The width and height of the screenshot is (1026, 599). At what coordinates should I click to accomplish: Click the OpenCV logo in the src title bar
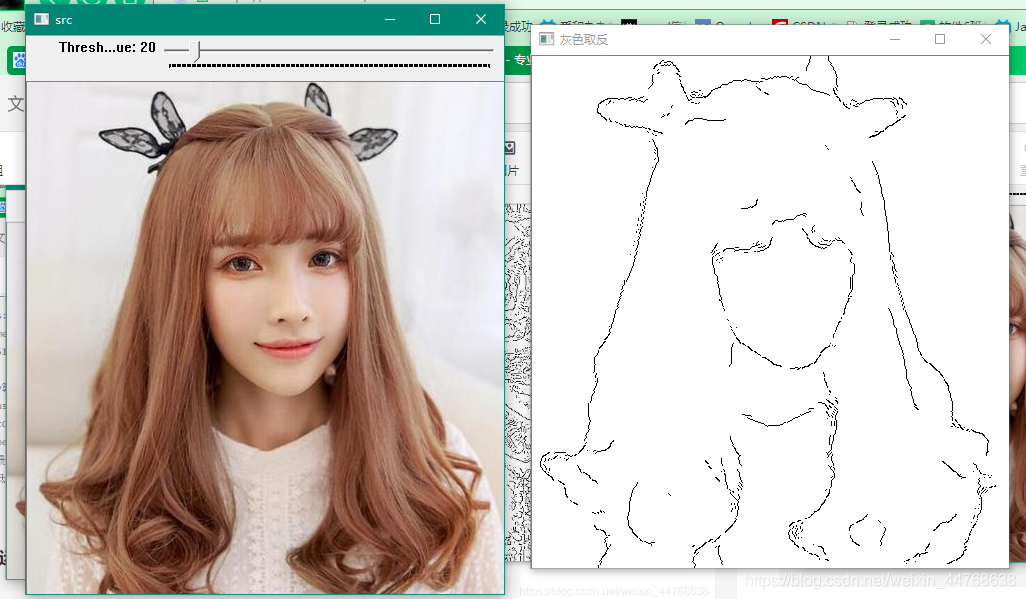pos(44,19)
